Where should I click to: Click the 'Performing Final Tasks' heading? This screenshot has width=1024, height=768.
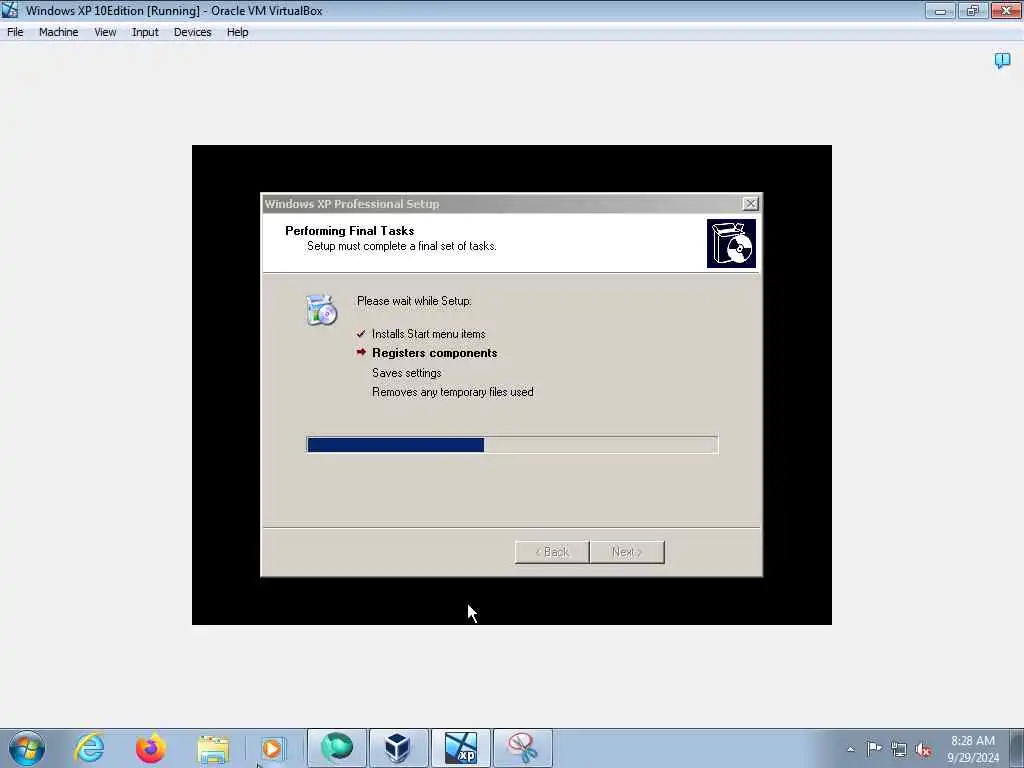pos(349,231)
